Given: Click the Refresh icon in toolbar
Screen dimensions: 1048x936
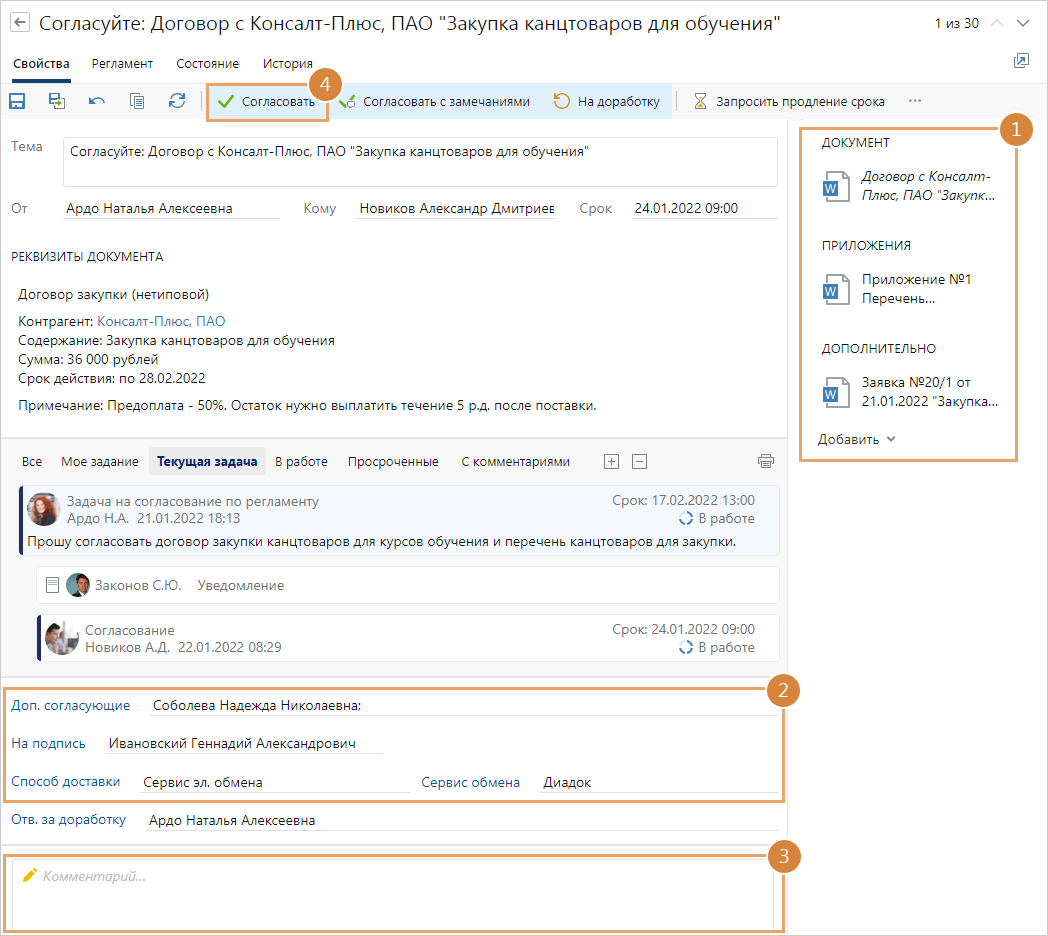Looking at the screenshot, I should pyautogui.click(x=177, y=101).
